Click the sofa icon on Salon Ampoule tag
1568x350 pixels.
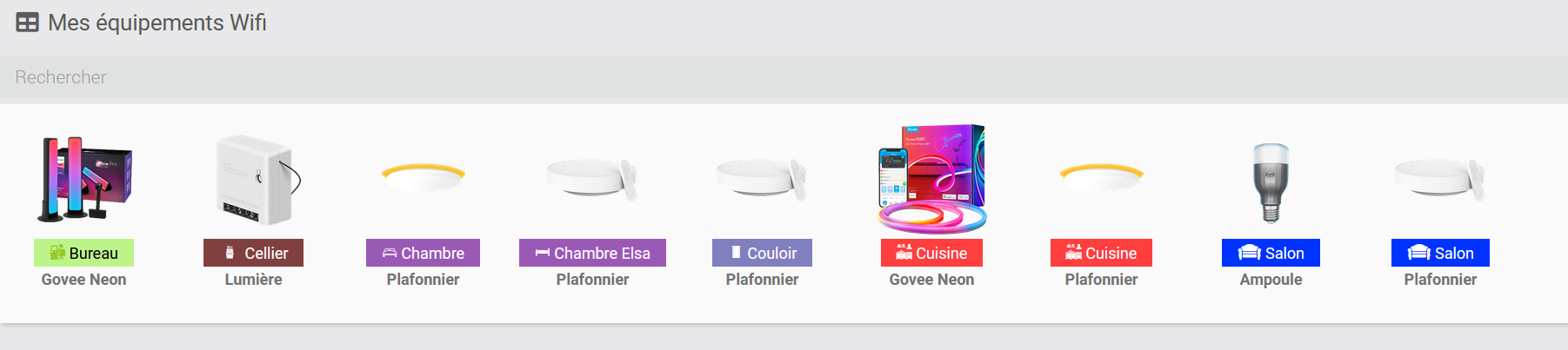1250,253
